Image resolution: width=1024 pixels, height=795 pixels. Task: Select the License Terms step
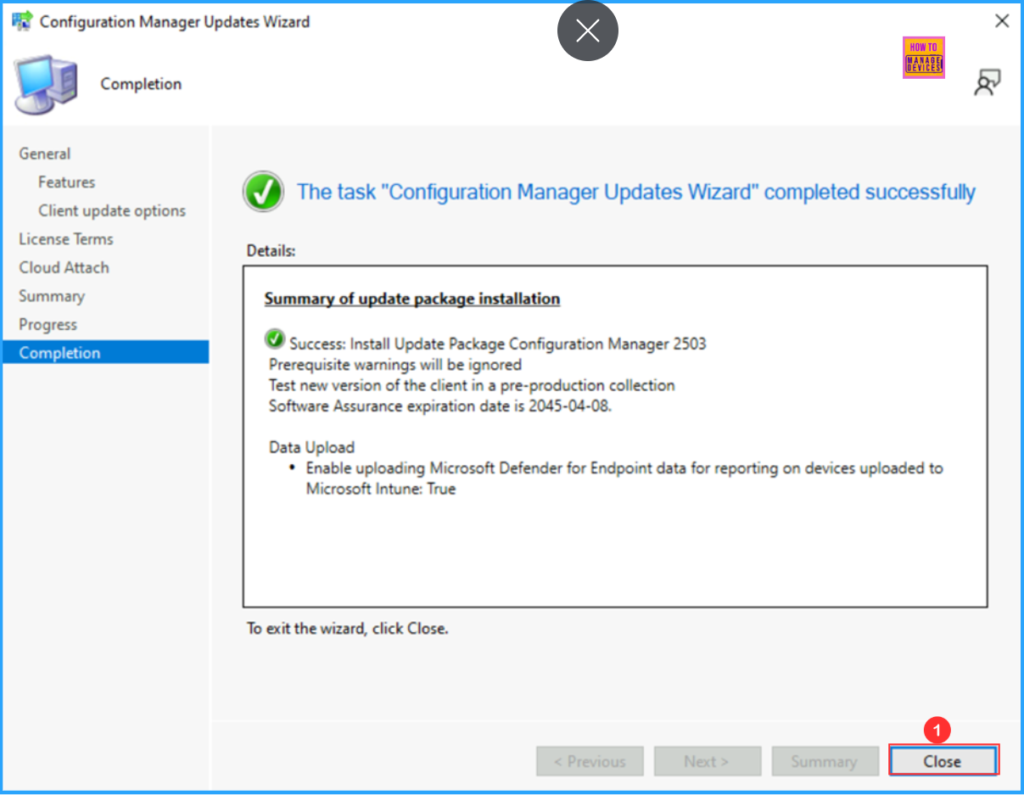click(66, 239)
